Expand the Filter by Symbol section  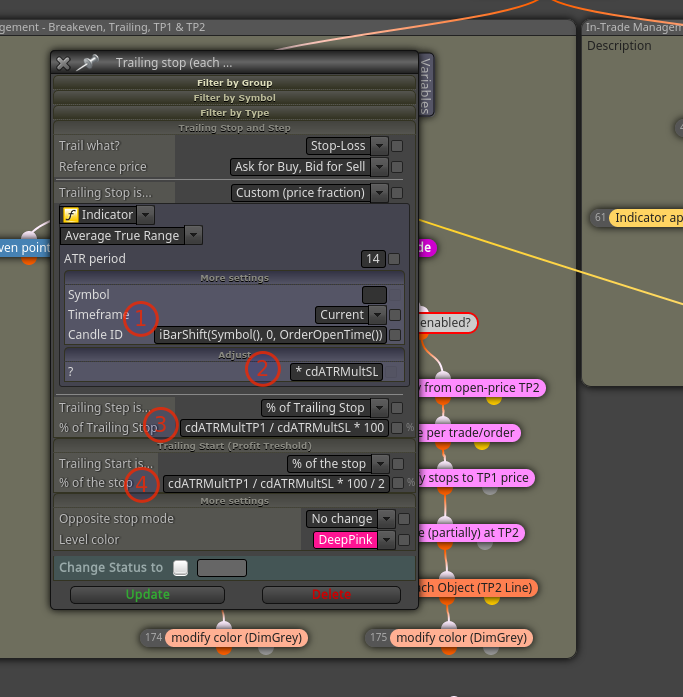[235, 98]
